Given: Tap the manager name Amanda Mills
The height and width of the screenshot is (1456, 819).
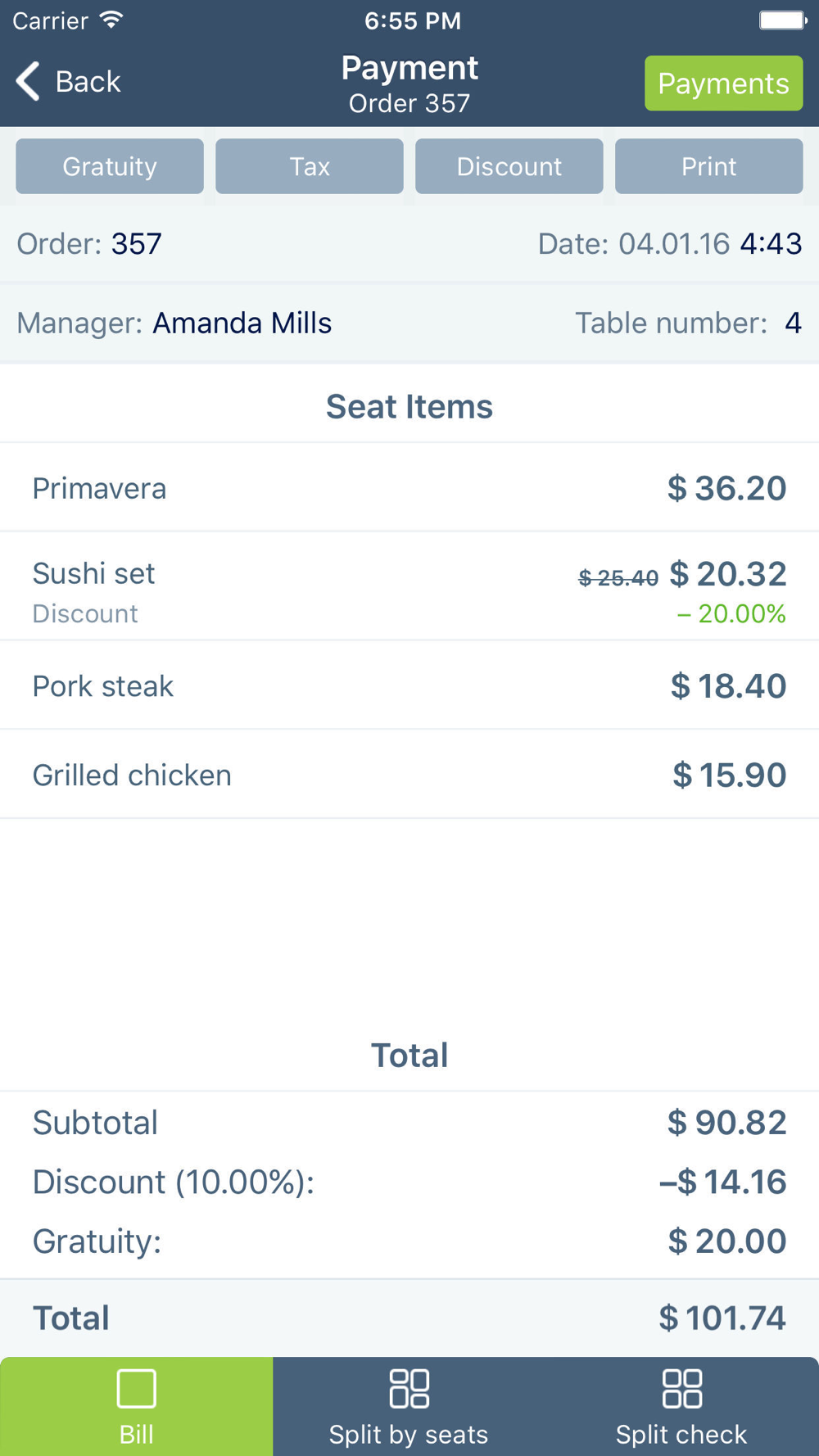Looking at the screenshot, I should coord(242,323).
